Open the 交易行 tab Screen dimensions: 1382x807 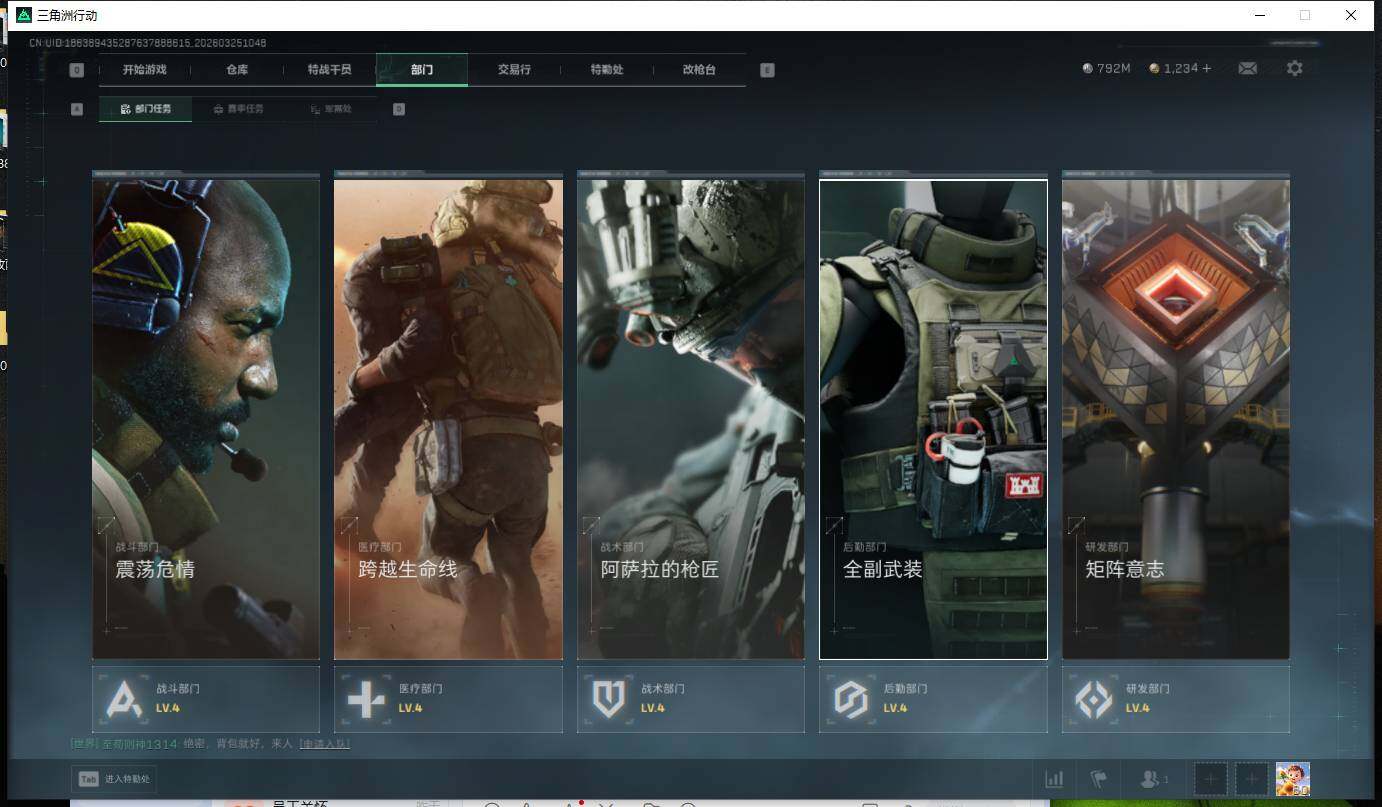pyautogui.click(x=514, y=70)
